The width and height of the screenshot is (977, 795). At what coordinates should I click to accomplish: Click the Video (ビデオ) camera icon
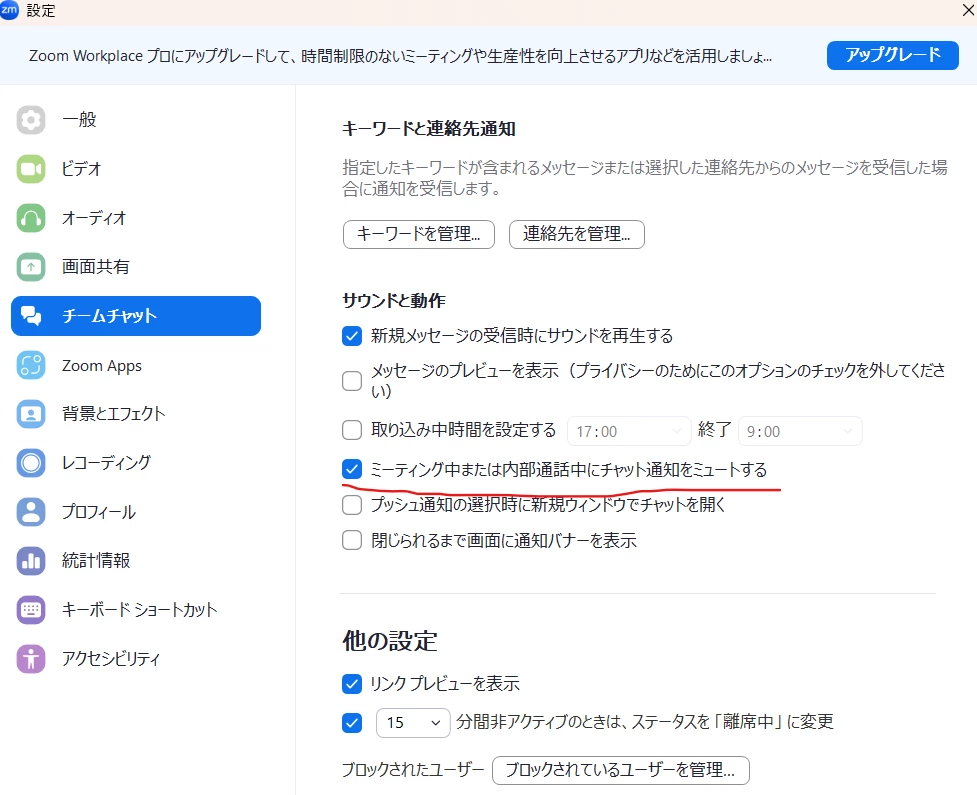click(x=31, y=169)
